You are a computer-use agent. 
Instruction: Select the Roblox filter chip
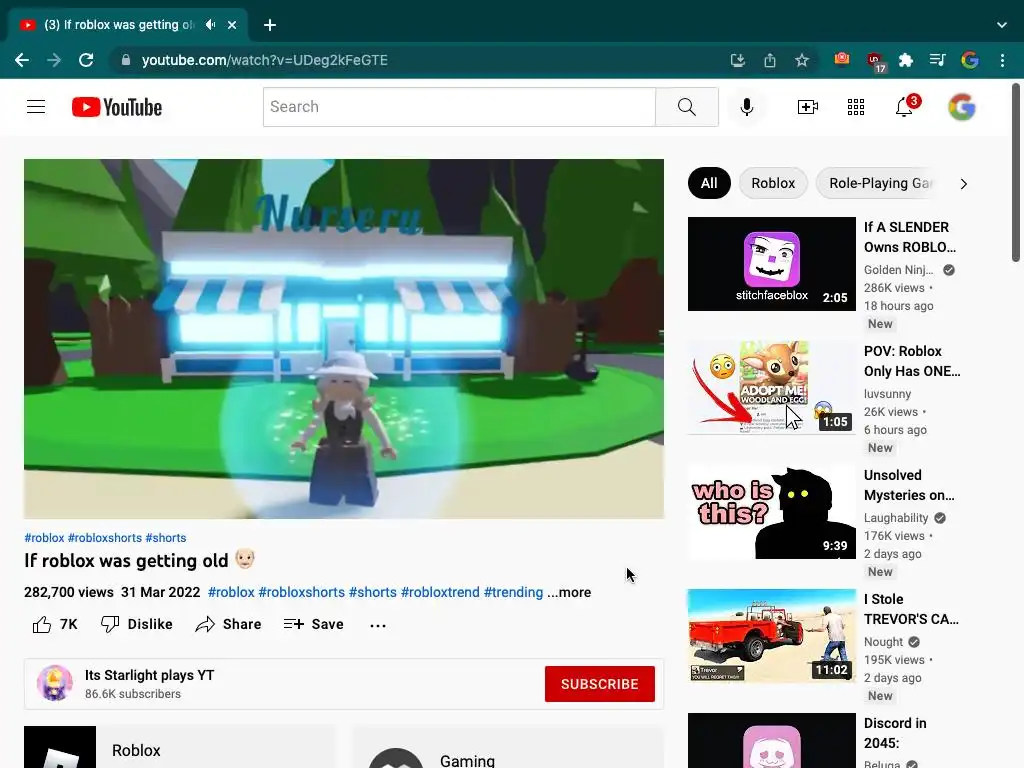point(773,184)
